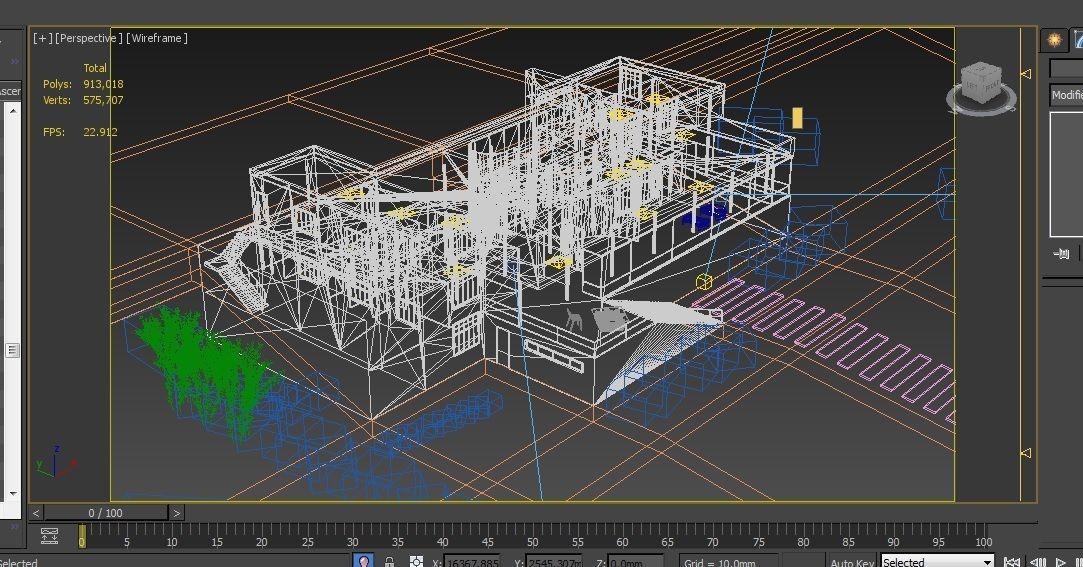Click the Pin Stack icon
The height and width of the screenshot is (567, 1083).
[1062, 254]
